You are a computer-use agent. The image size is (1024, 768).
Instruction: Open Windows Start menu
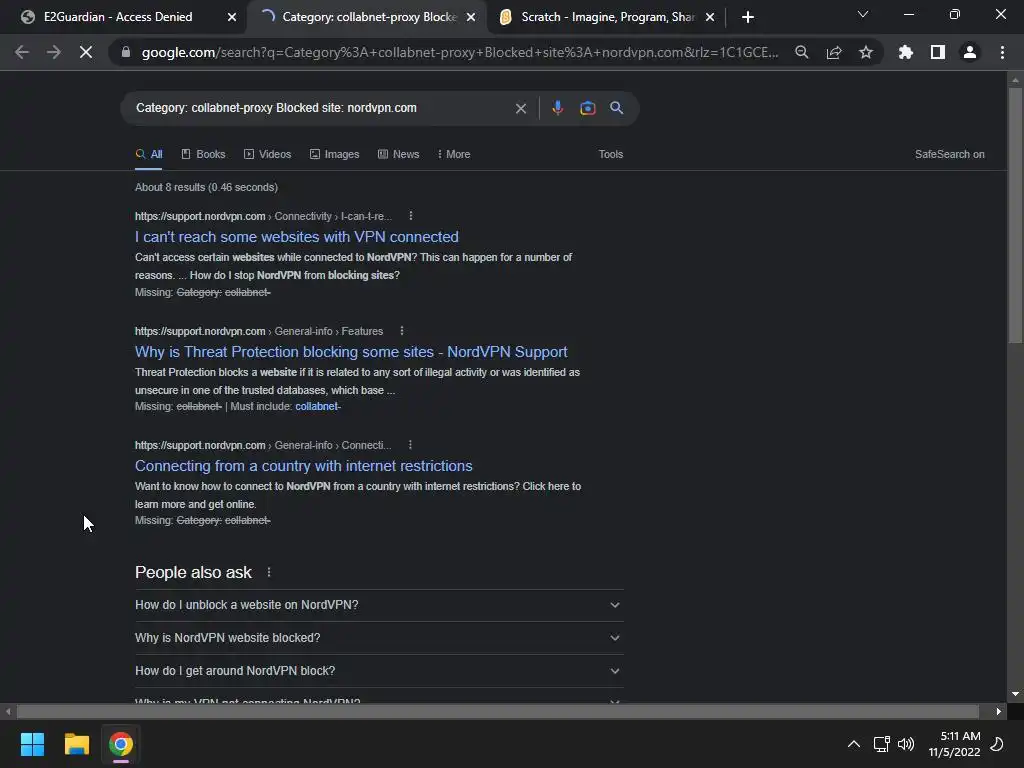[x=32, y=744]
